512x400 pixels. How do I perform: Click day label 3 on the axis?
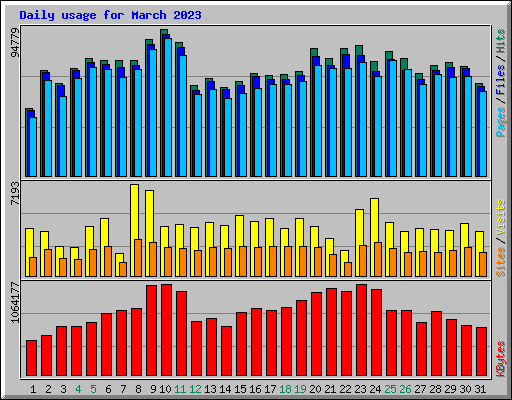(x=63, y=389)
